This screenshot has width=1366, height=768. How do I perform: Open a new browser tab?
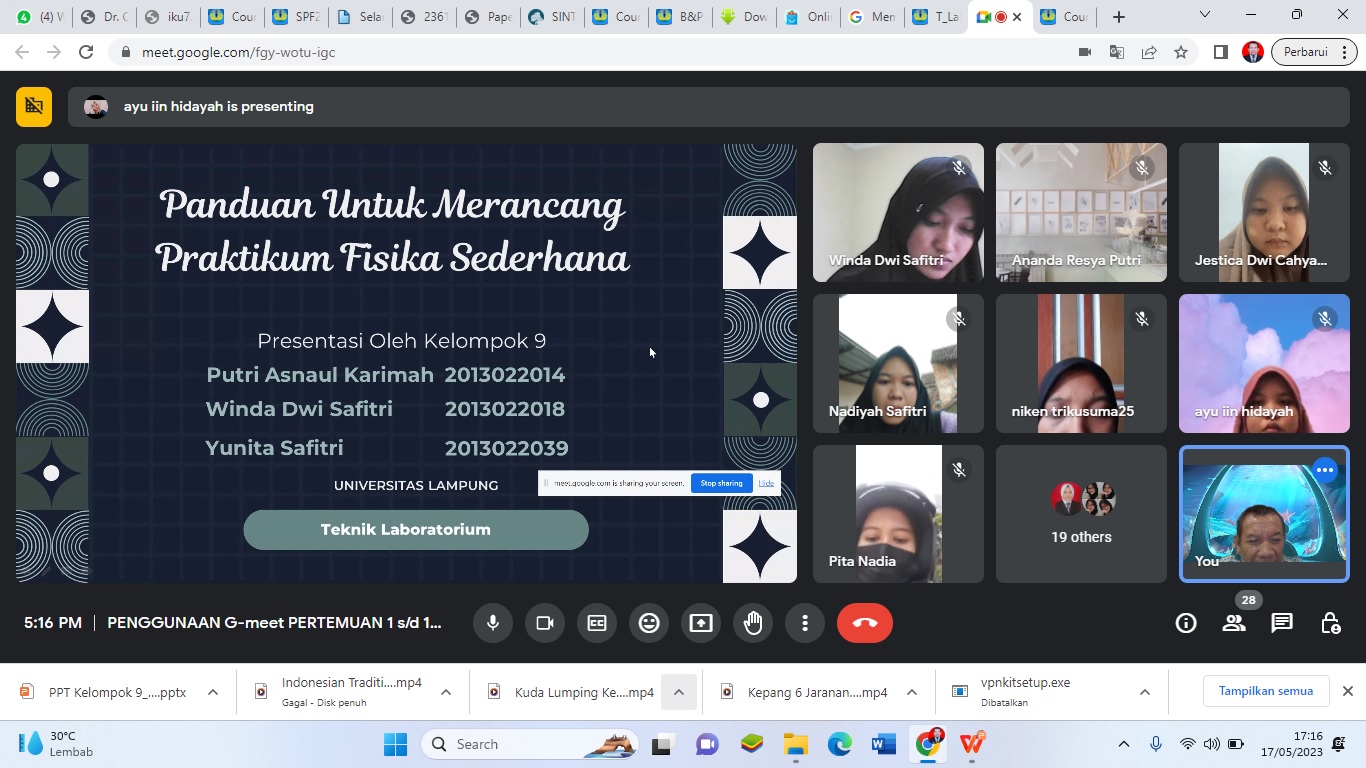click(1119, 17)
